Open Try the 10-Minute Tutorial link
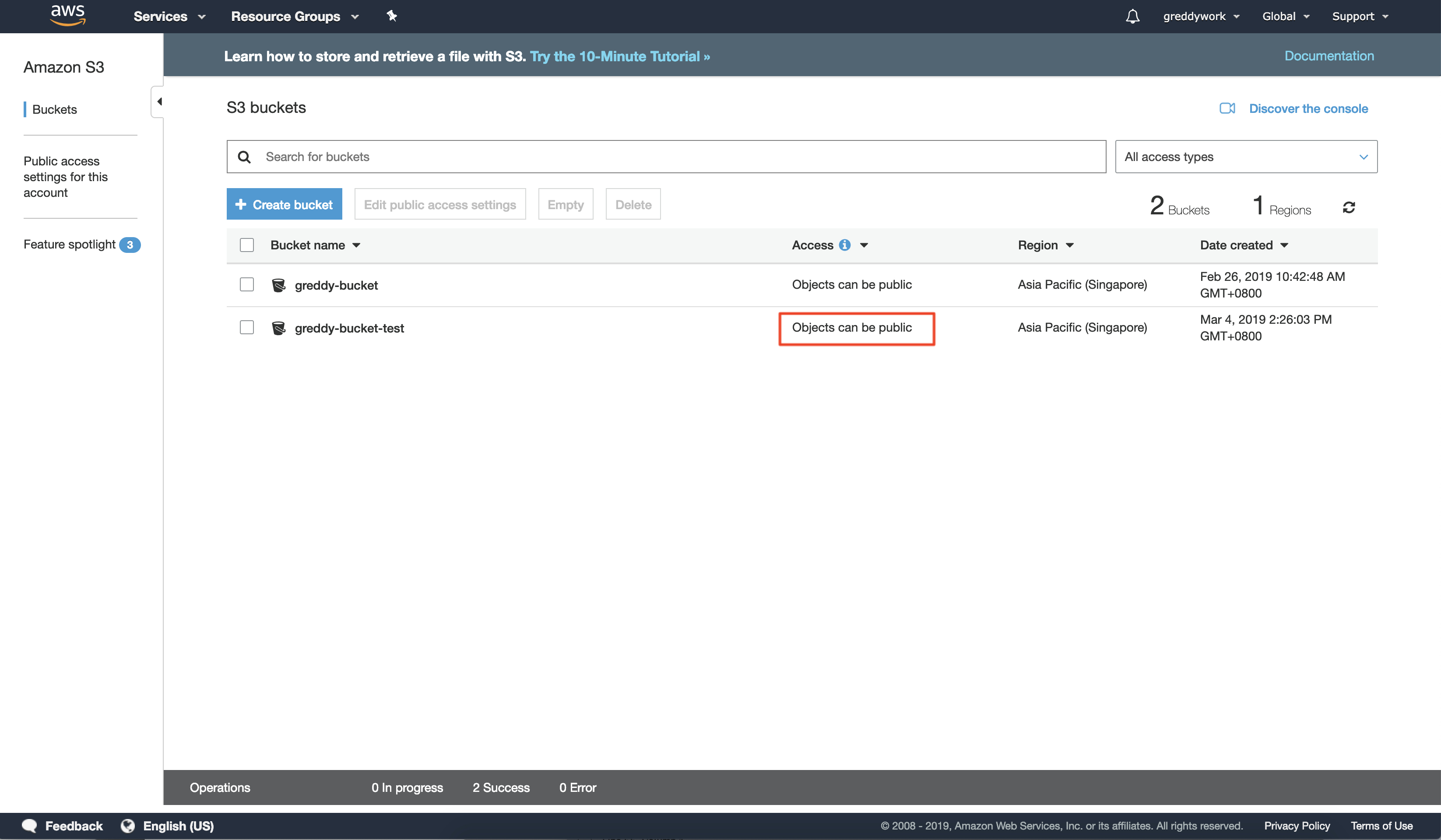The width and height of the screenshot is (1441, 840). 619,56
